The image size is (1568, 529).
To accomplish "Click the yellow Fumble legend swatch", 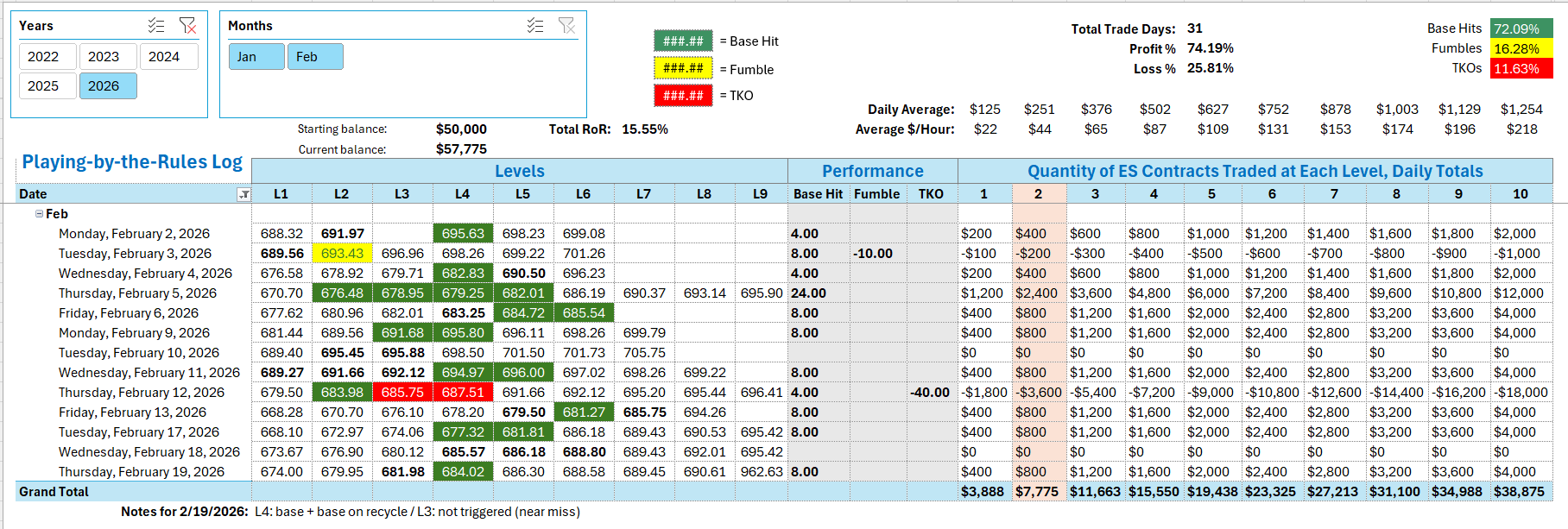I will tap(683, 68).
